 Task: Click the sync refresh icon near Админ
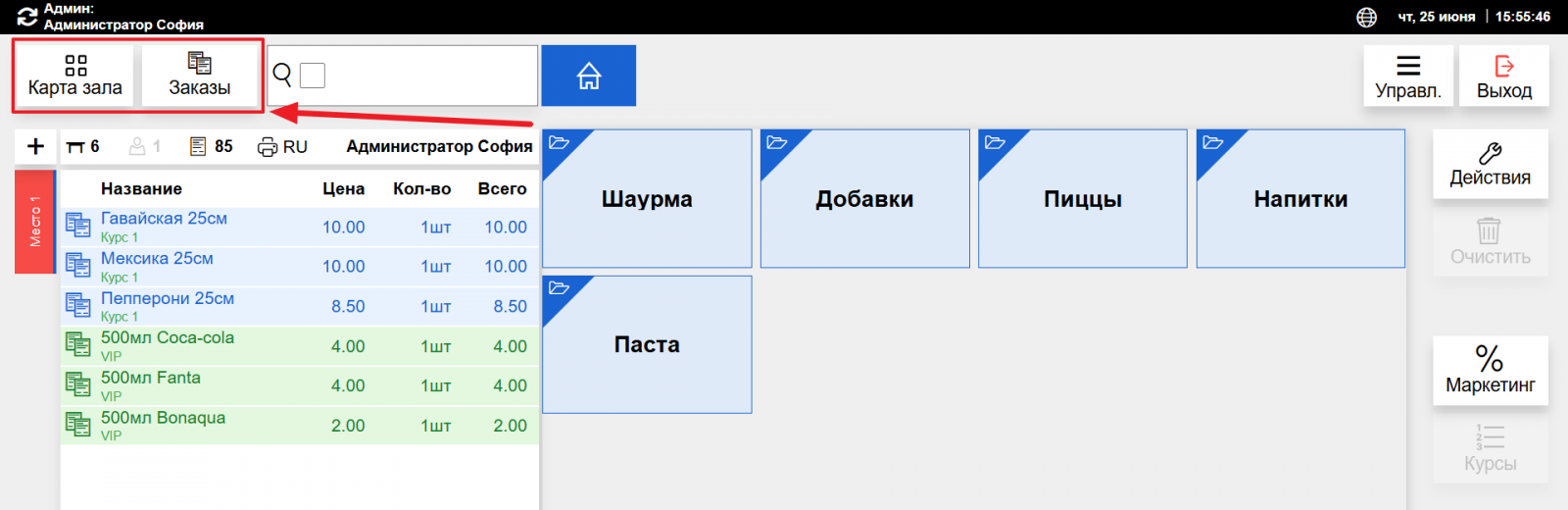point(26,17)
